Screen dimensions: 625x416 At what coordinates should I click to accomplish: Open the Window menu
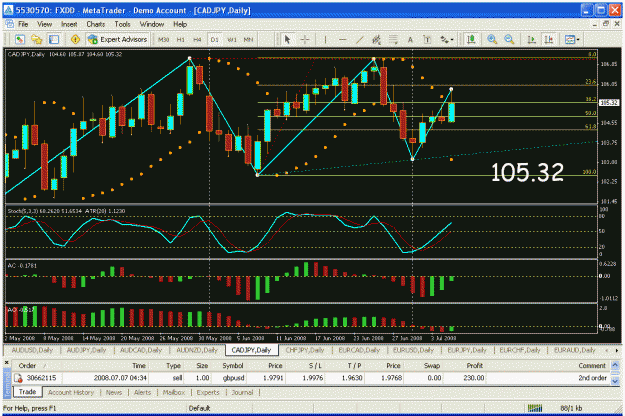[151, 24]
